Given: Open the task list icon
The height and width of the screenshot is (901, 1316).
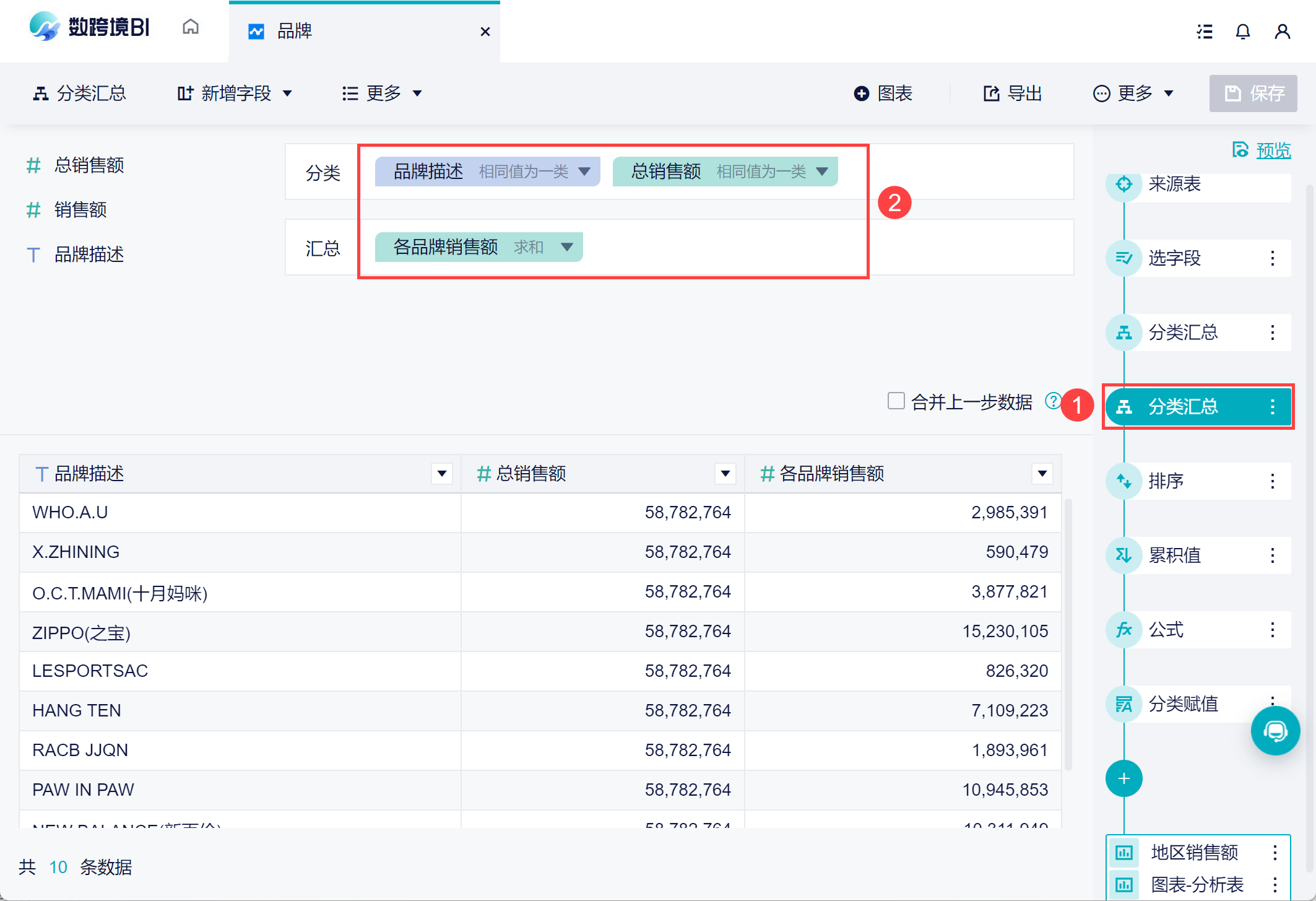Looking at the screenshot, I should coord(1204,31).
